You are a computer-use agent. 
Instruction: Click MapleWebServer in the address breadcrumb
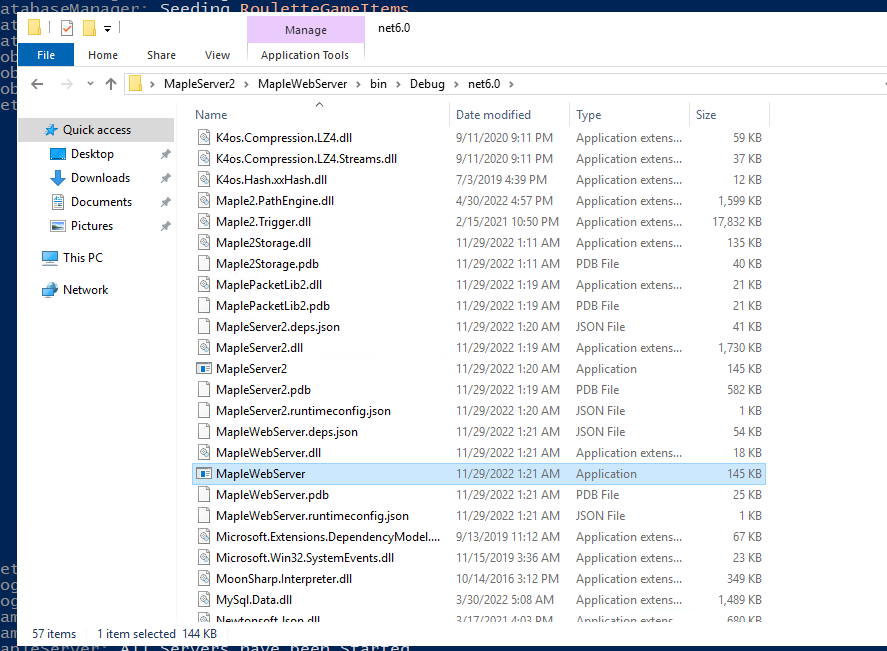303,84
